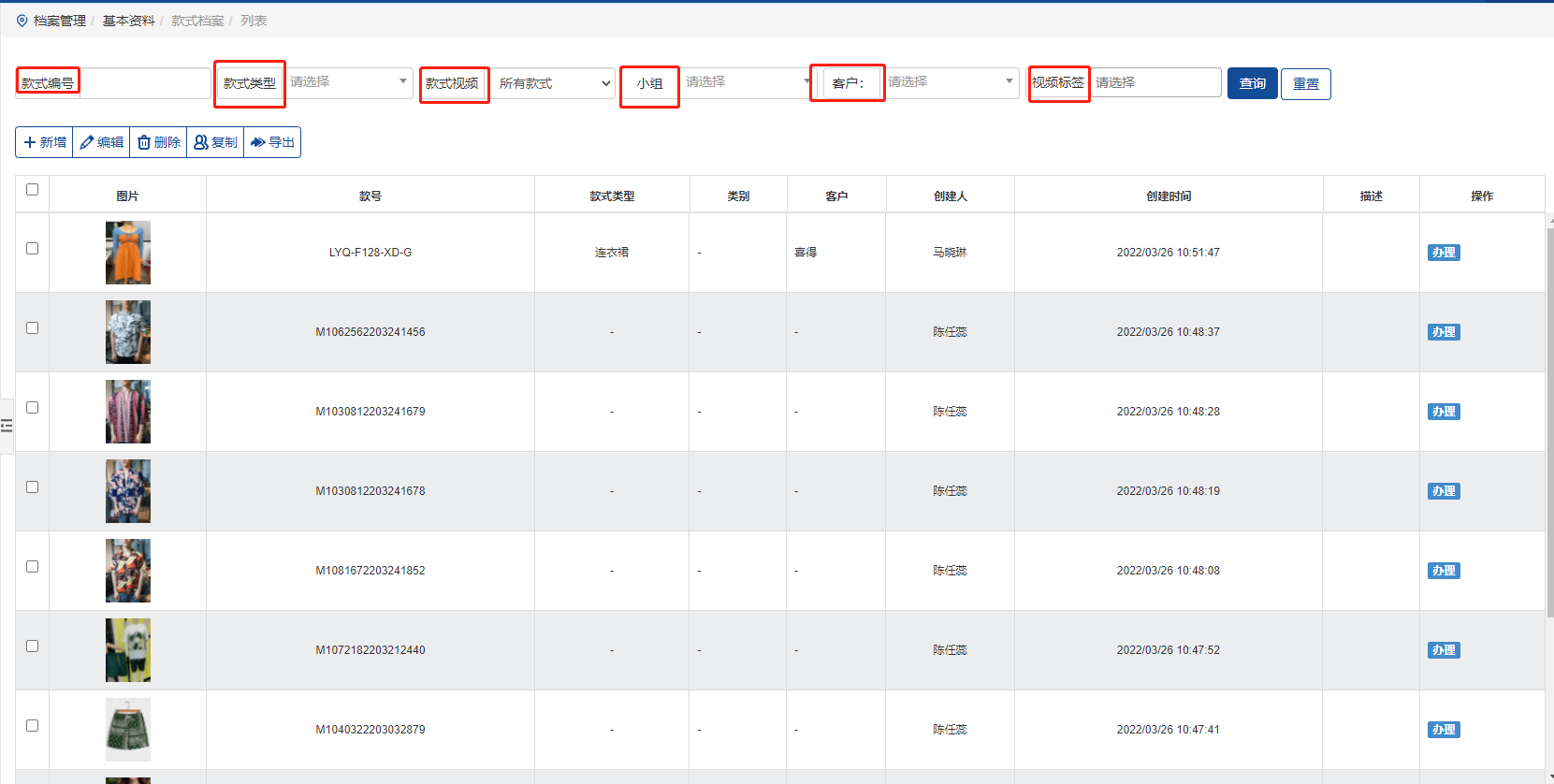Click the 复制 copy icon button
The image size is (1554, 784).
pos(215,142)
